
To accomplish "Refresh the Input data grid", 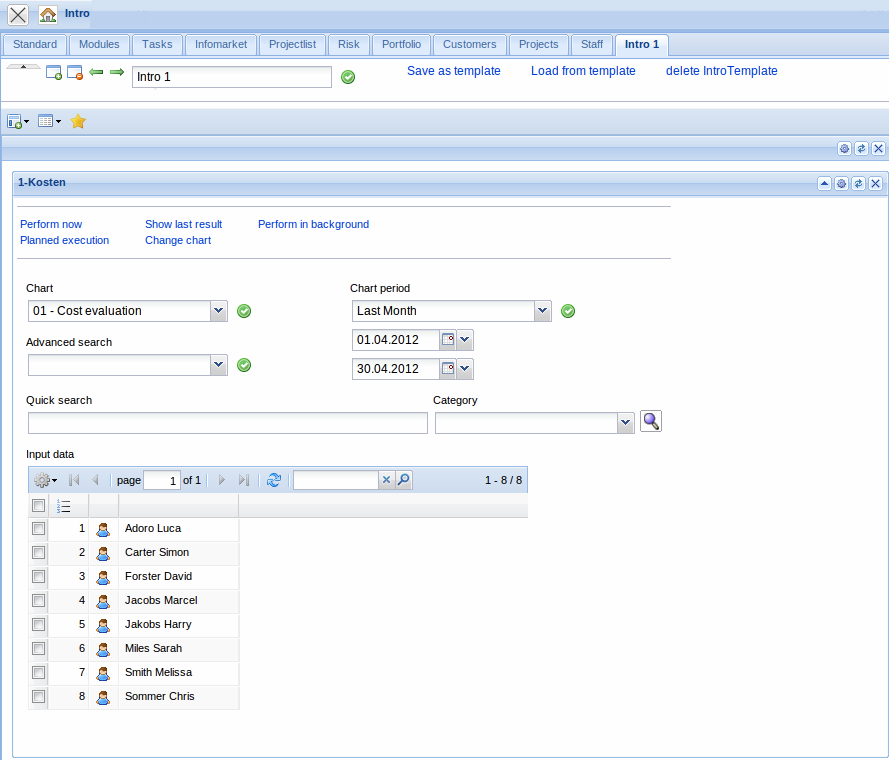I will tap(274, 481).
